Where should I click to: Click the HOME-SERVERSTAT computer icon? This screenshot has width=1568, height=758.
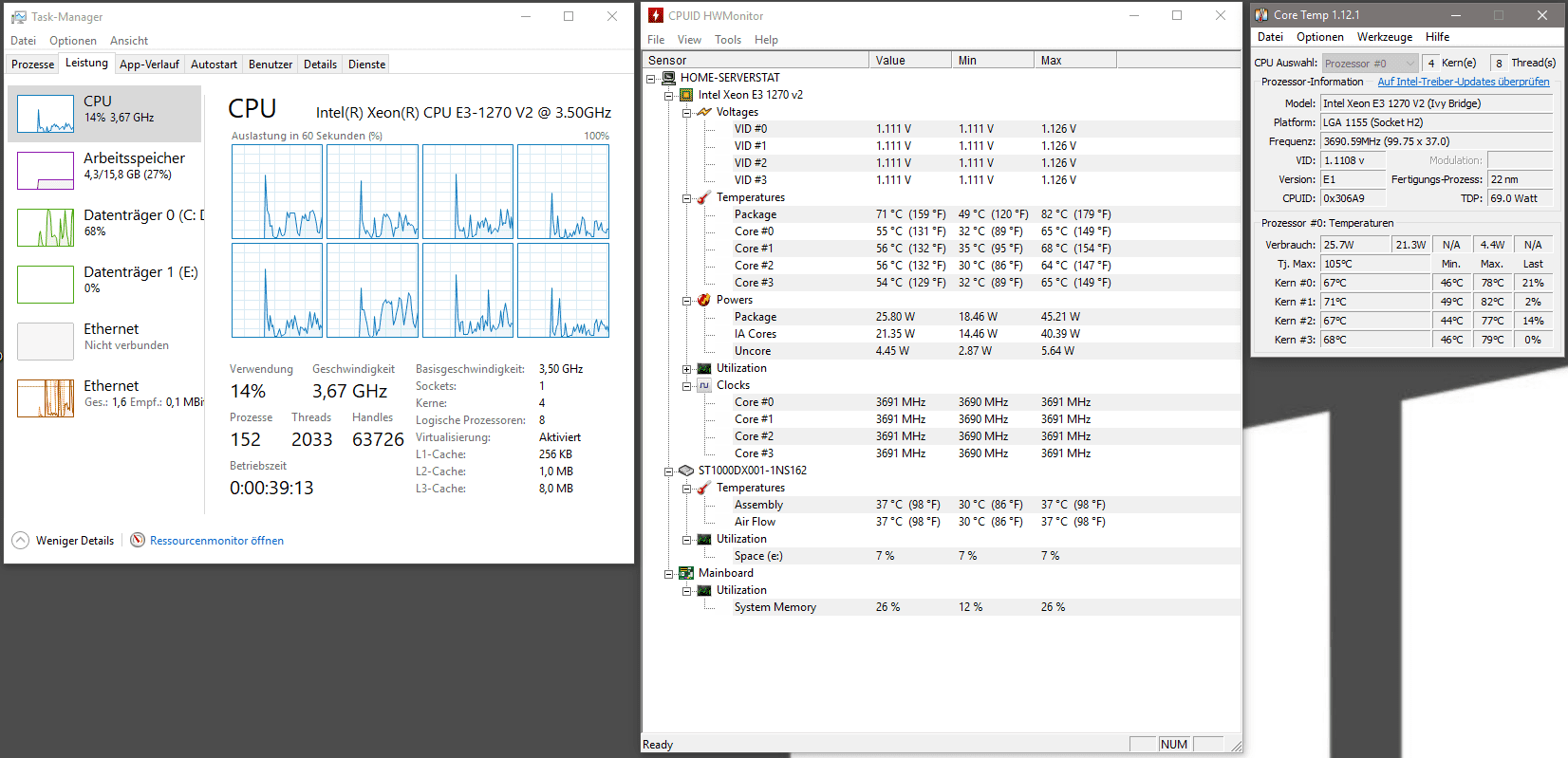pyautogui.click(x=668, y=78)
